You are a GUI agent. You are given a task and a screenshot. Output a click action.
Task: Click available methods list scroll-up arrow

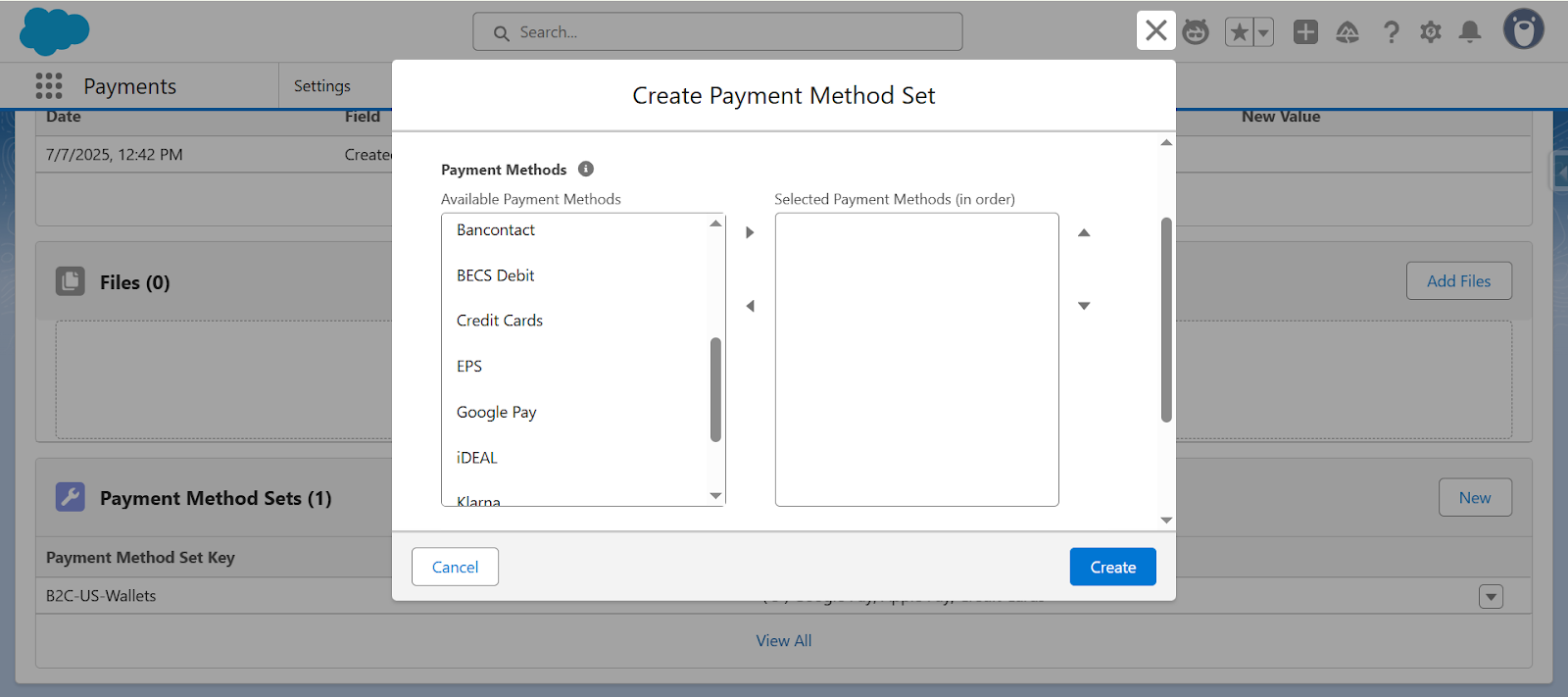coord(715,224)
